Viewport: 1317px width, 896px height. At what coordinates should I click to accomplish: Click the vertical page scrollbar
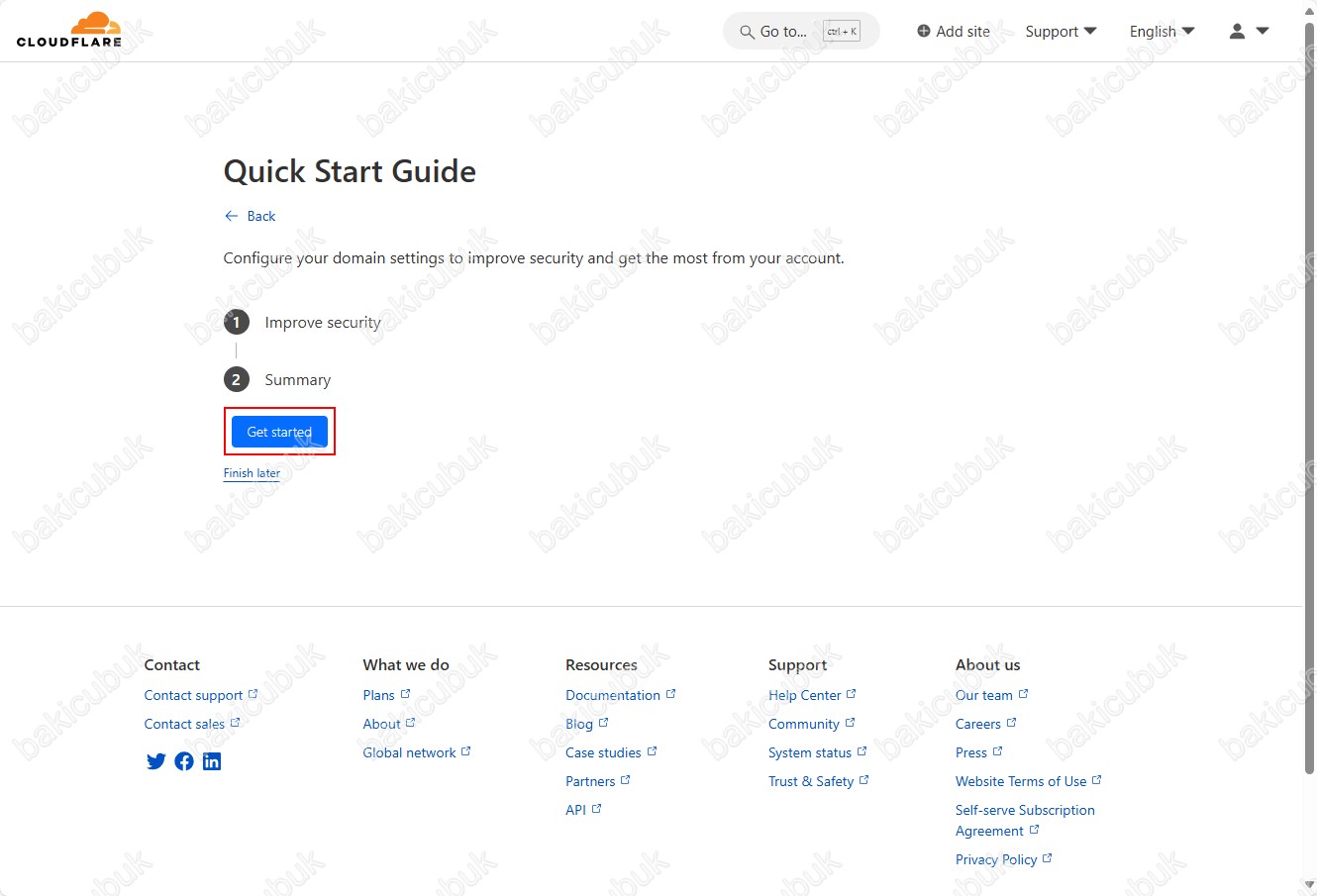click(1310, 396)
